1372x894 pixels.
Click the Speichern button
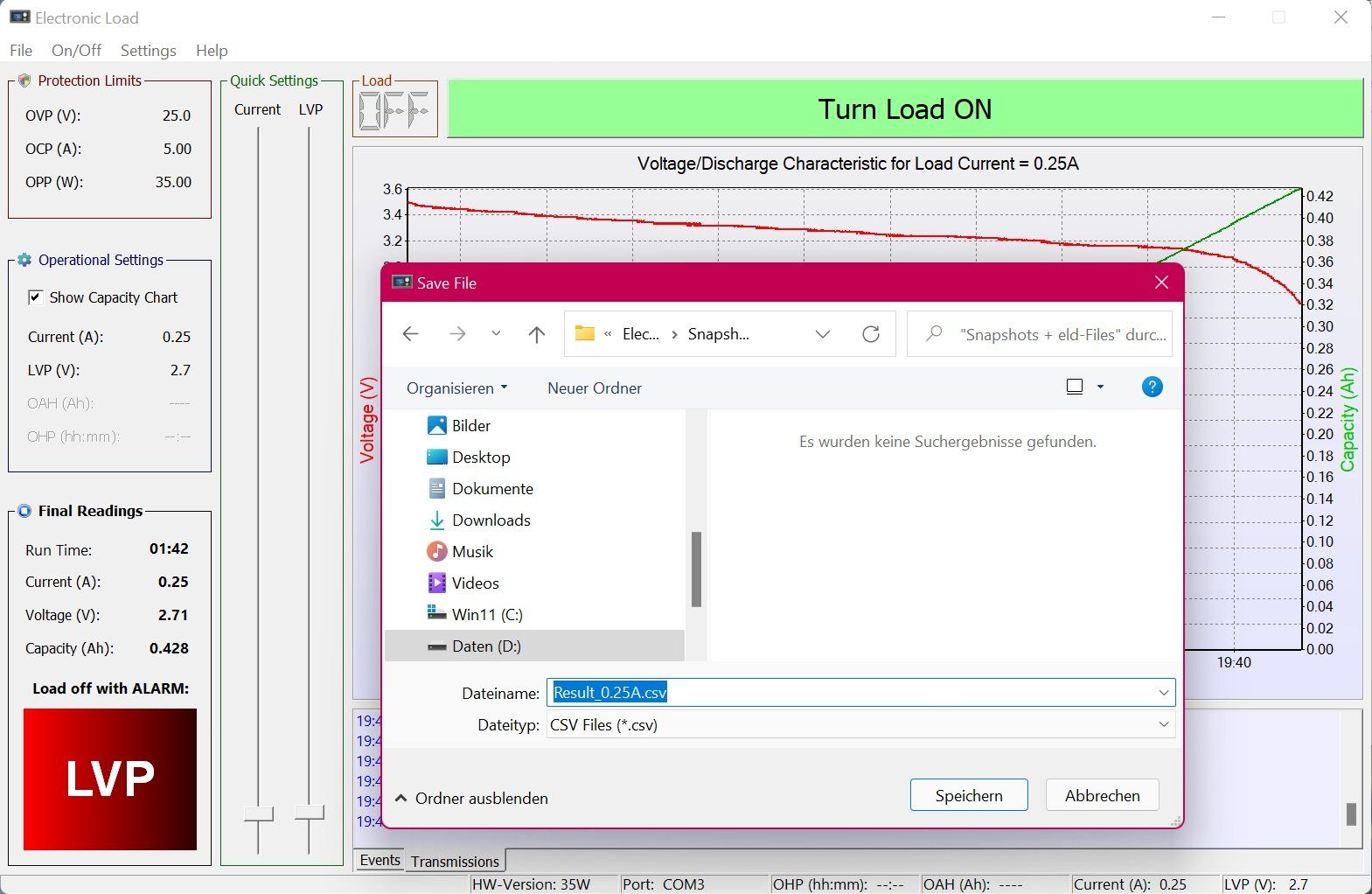pos(969,796)
